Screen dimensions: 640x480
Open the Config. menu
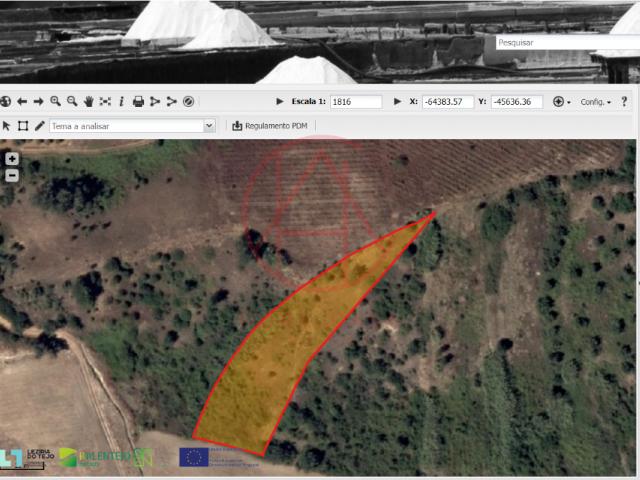596,102
